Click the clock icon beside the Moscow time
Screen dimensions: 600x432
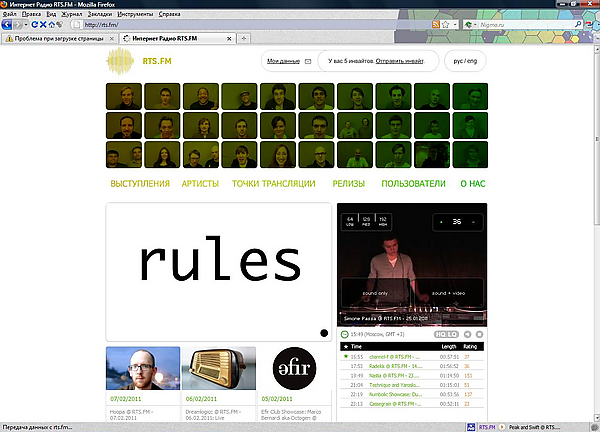(x=344, y=334)
